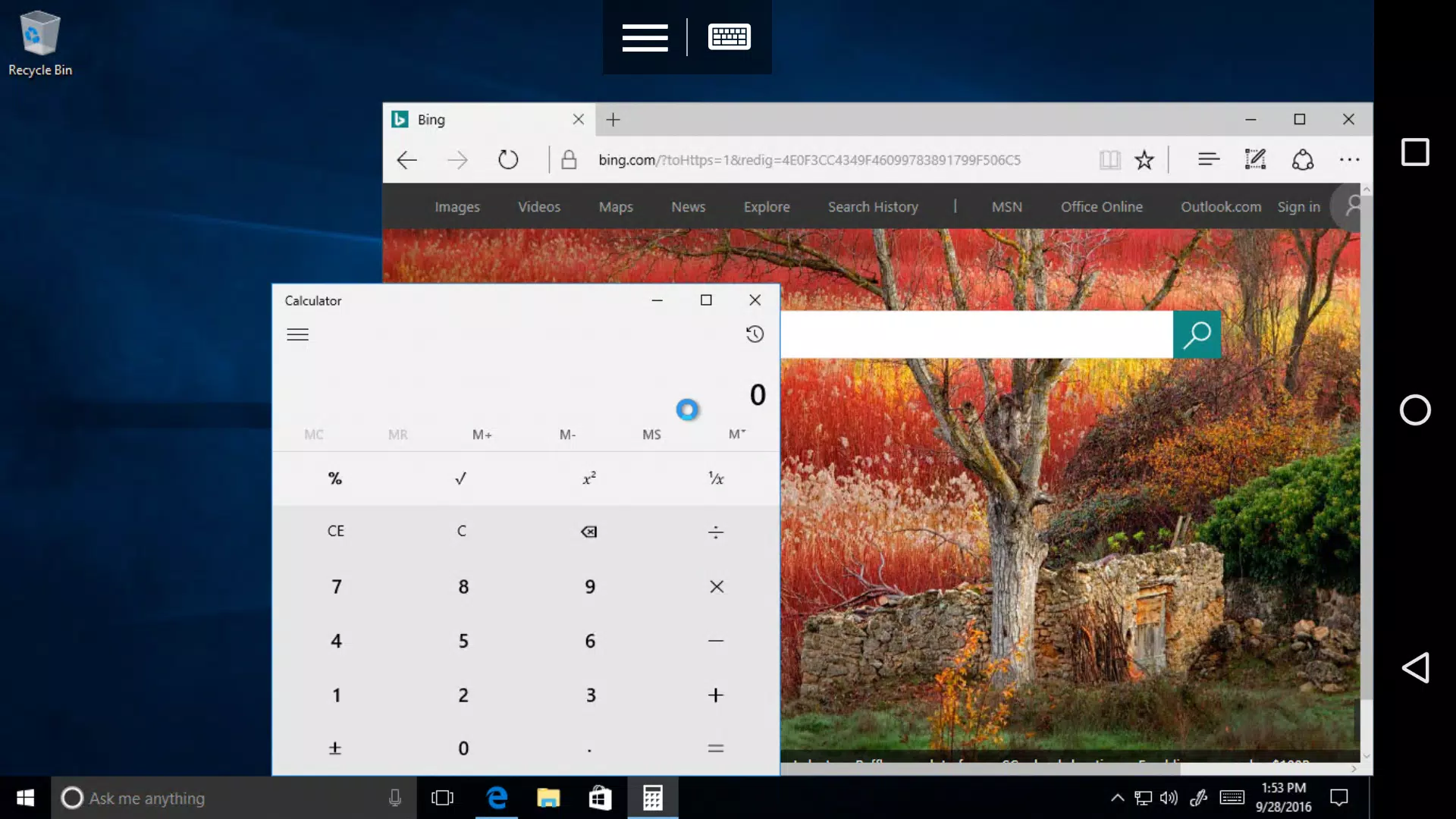Select the MC memory clear button

pyautogui.click(x=313, y=434)
